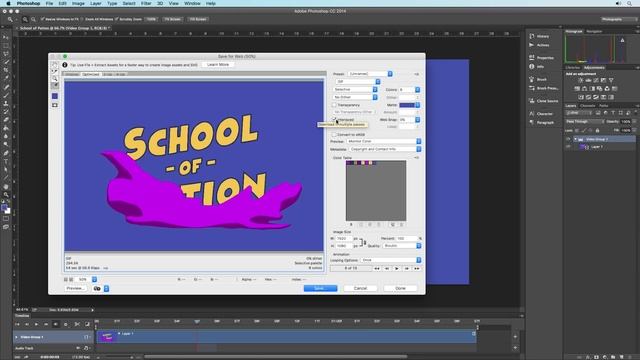Open the Brush panel
Viewport: 640px width, 360px height.
tap(538, 80)
